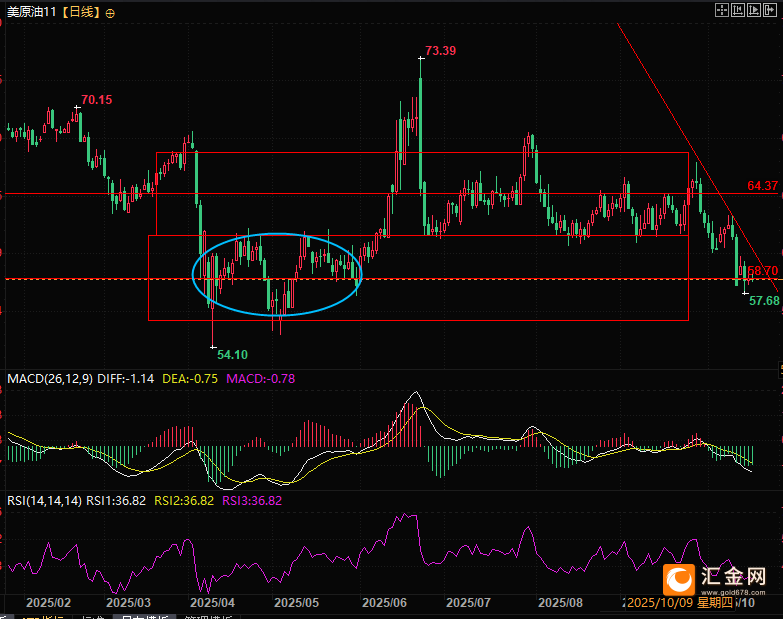Image resolution: width=783 pixels, height=619 pixels.
Task: Click the 64.37 price level label
Action: click(x=762, y=186)
